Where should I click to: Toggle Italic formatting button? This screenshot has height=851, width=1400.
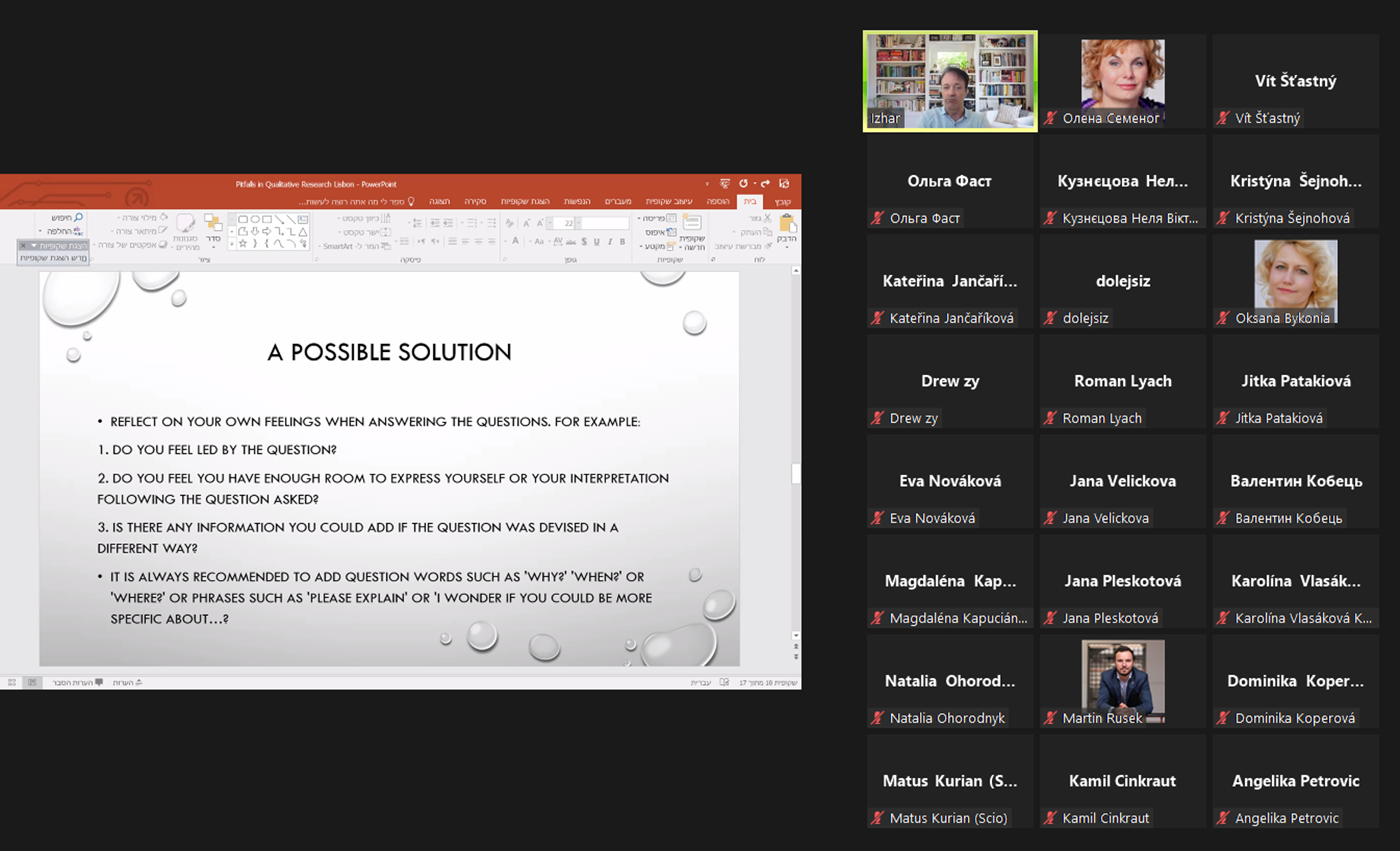pos(609,242)
